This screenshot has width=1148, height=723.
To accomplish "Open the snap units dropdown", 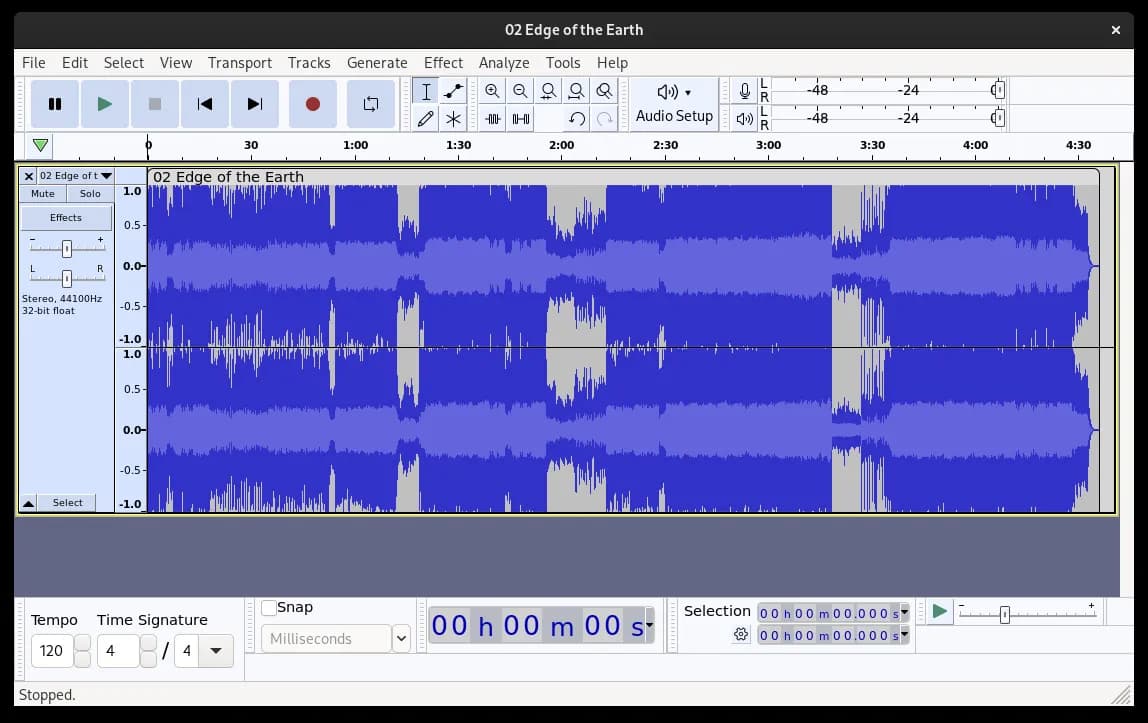I will point(400,638).
